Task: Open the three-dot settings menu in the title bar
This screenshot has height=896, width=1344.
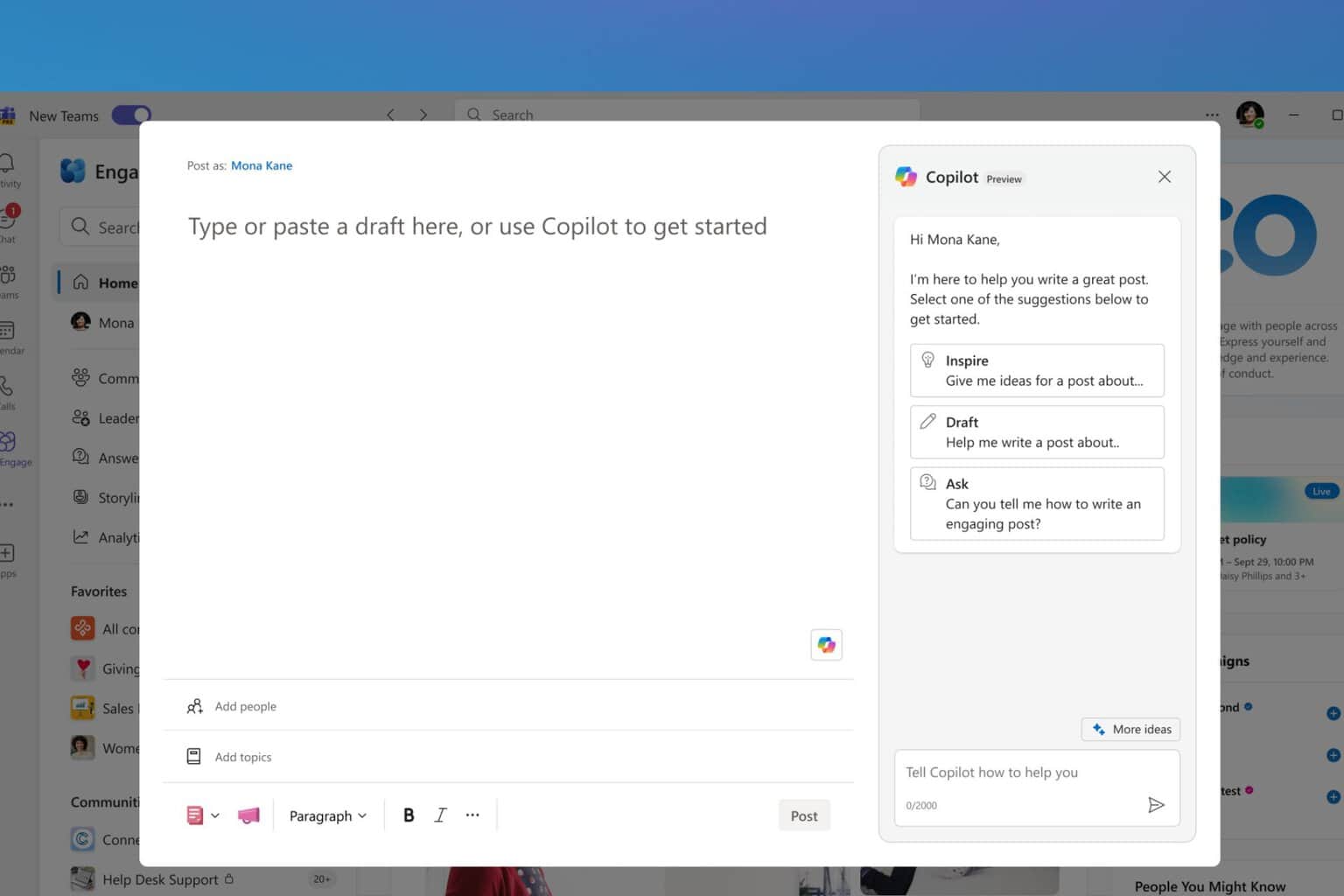Action: [x=1212, y=115]
